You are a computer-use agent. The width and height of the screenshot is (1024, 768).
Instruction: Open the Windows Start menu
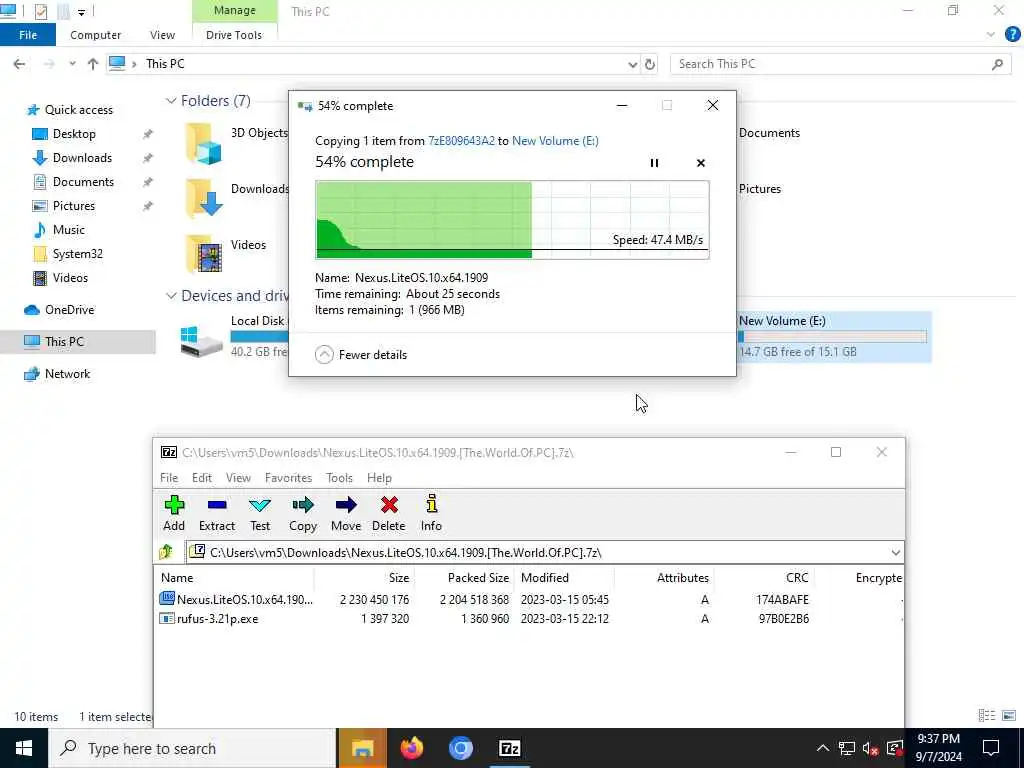(x=24, y=748)
